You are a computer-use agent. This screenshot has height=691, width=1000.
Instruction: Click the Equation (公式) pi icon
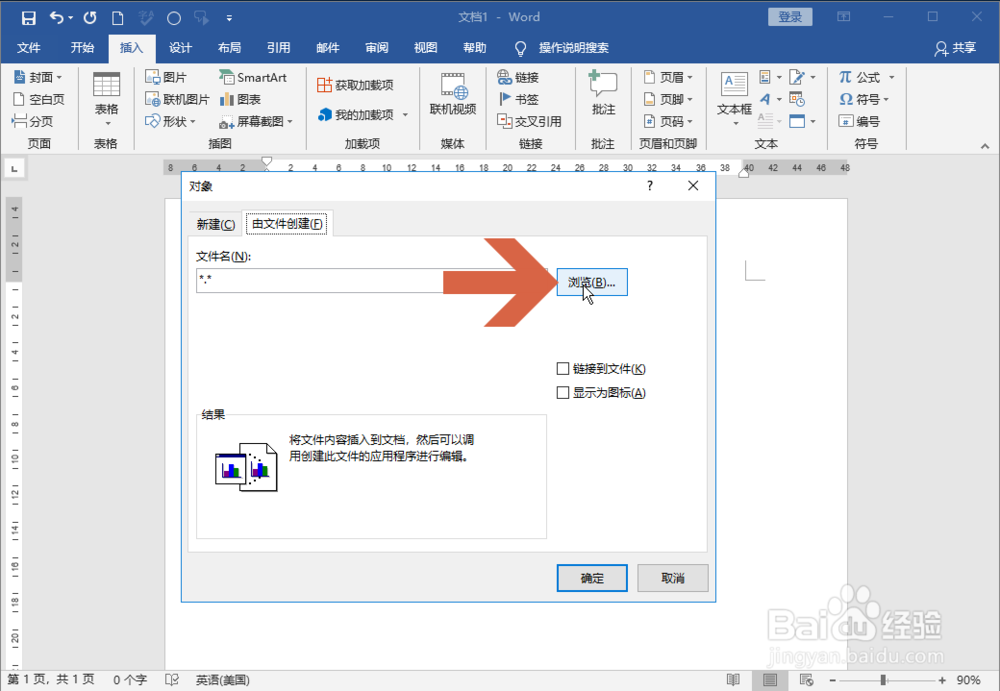pos(846,77)
